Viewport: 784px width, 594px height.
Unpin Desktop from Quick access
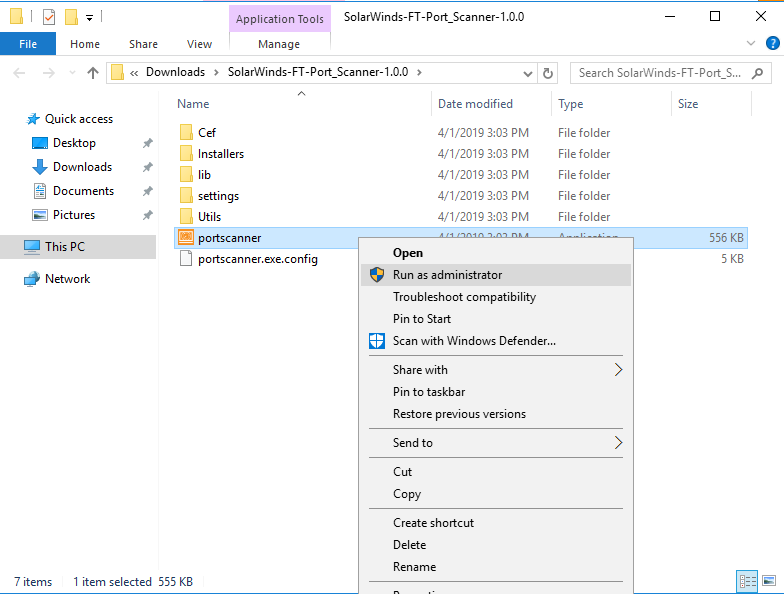tap(148, 143)
